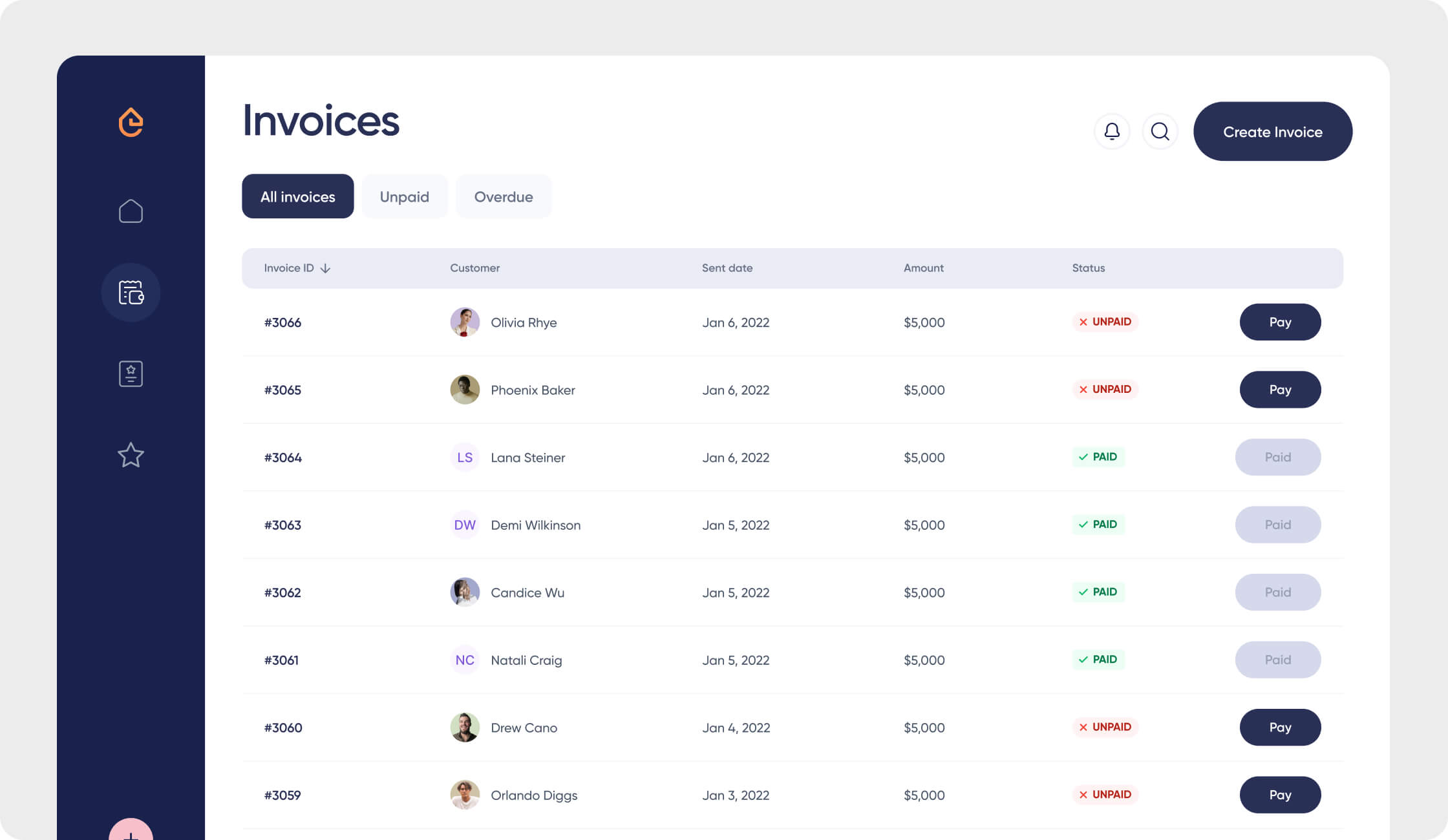The height and width of the screenshot is (840, 1448).
Task: Click the pink plus button in sidebar
Action: 131,832
